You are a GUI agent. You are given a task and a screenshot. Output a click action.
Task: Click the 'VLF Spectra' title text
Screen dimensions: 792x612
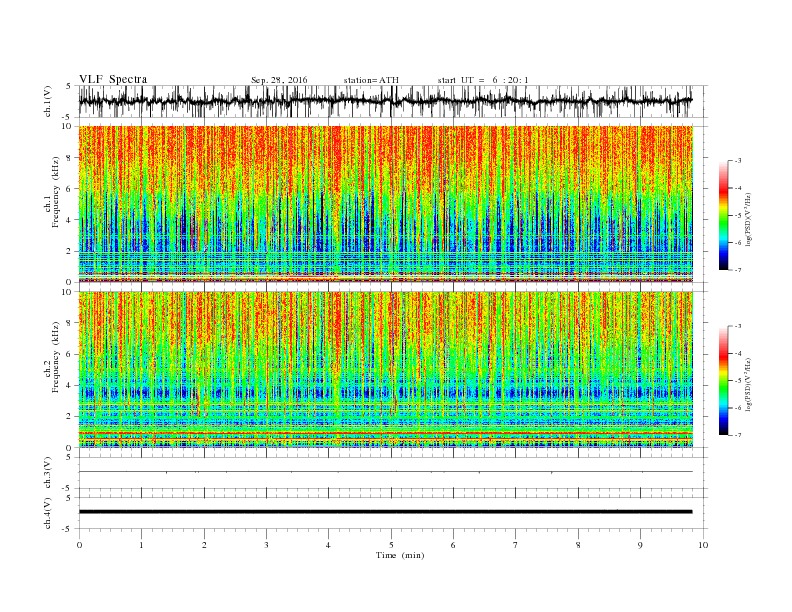pyautogui.click(x=113, y=79)
